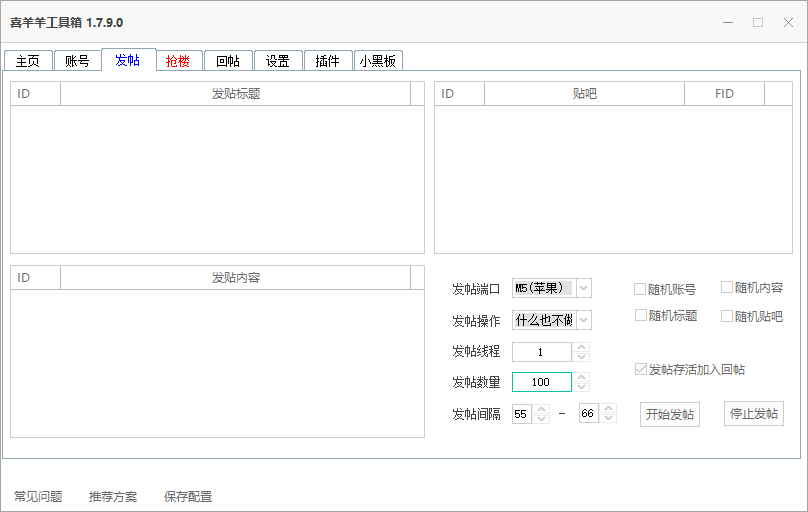
Task: Check the 随机标题 box
Action: 640,316
